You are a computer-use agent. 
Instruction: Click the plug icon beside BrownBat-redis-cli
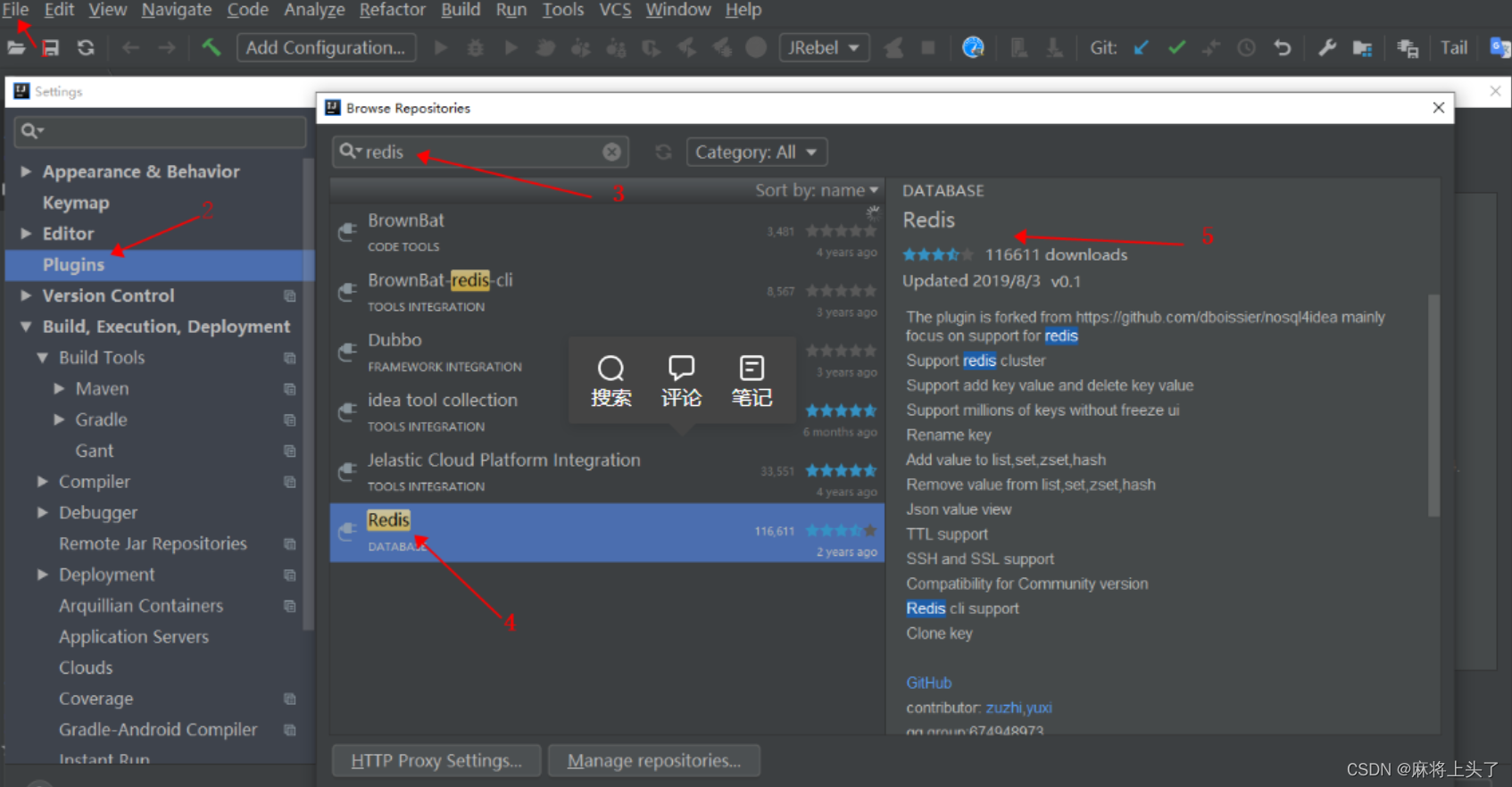coord(347,292)
